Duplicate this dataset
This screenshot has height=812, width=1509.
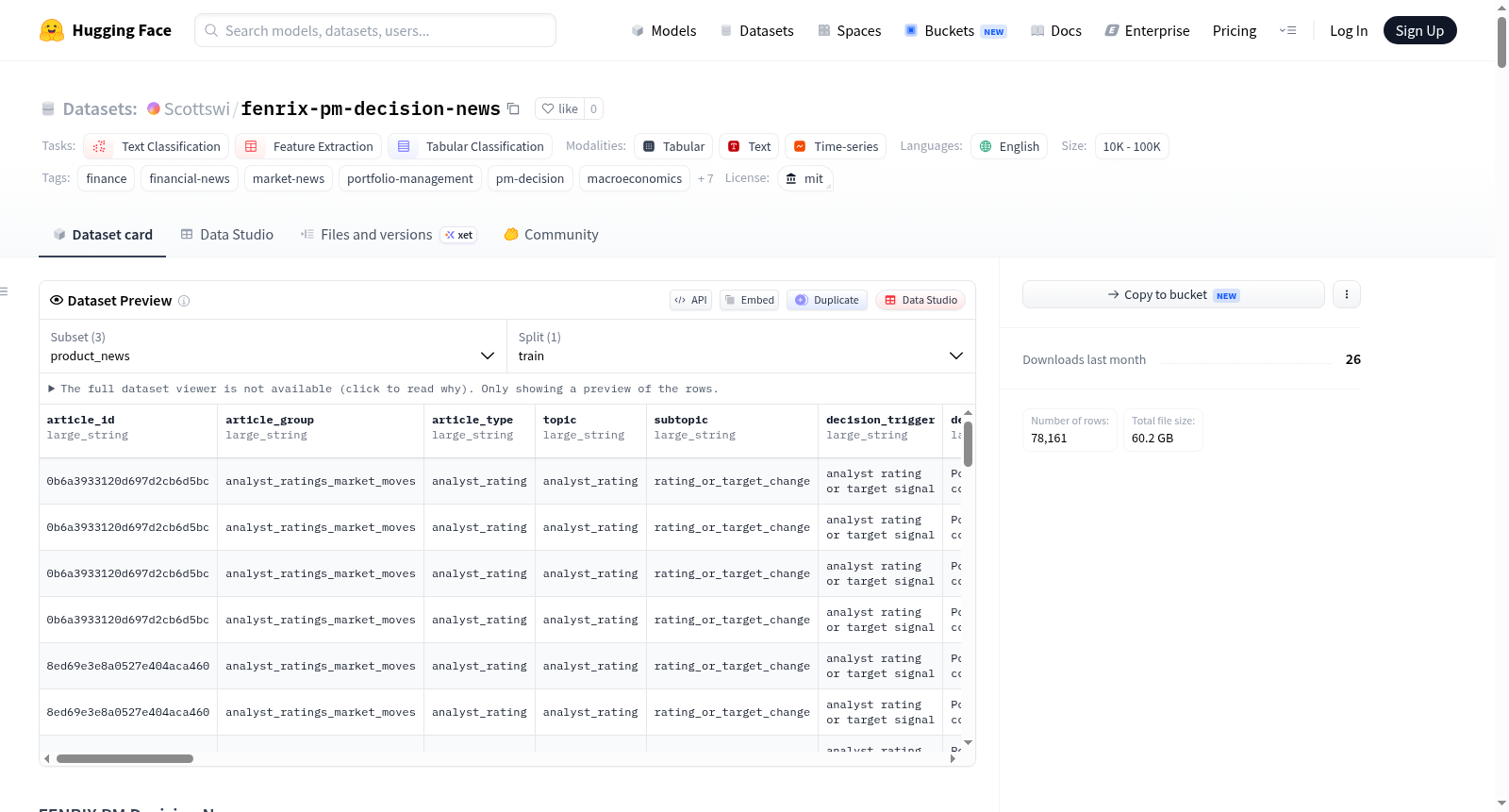827,300
